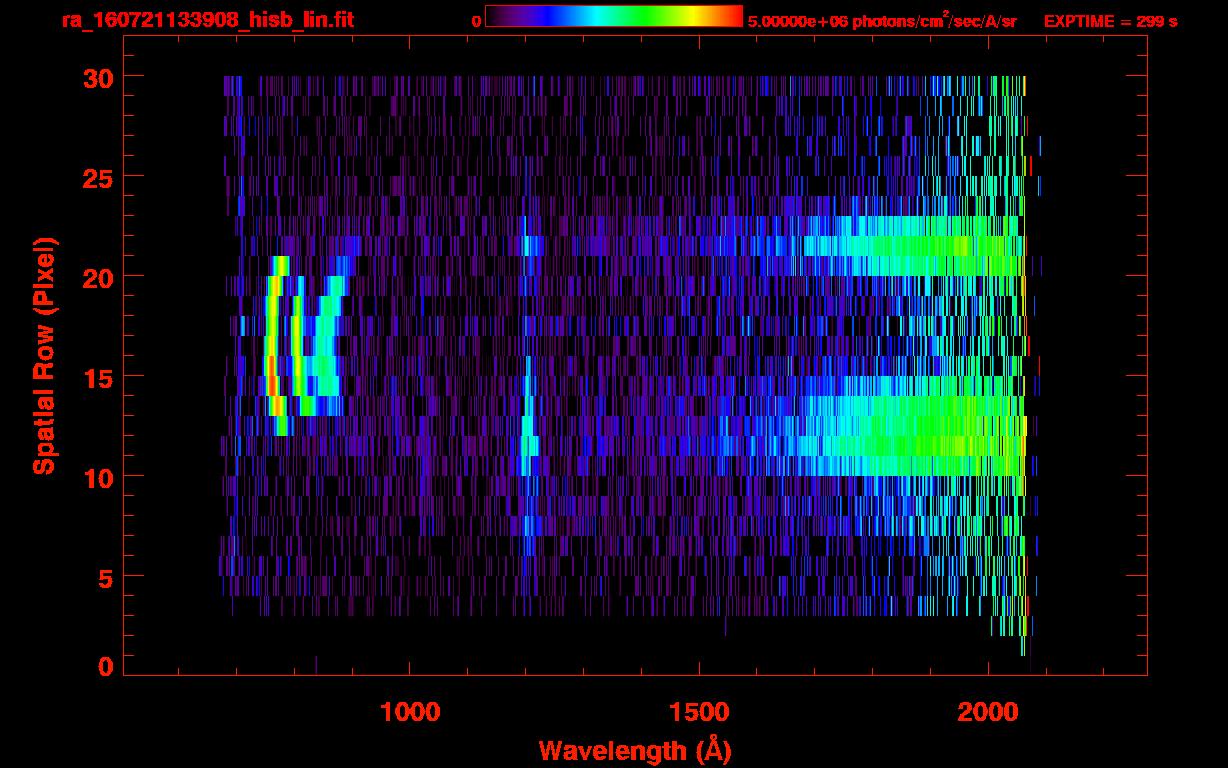
Task: Click the red-orange bright emission feature near row 15
Action: pyautogui.click(x=272, y=375)
